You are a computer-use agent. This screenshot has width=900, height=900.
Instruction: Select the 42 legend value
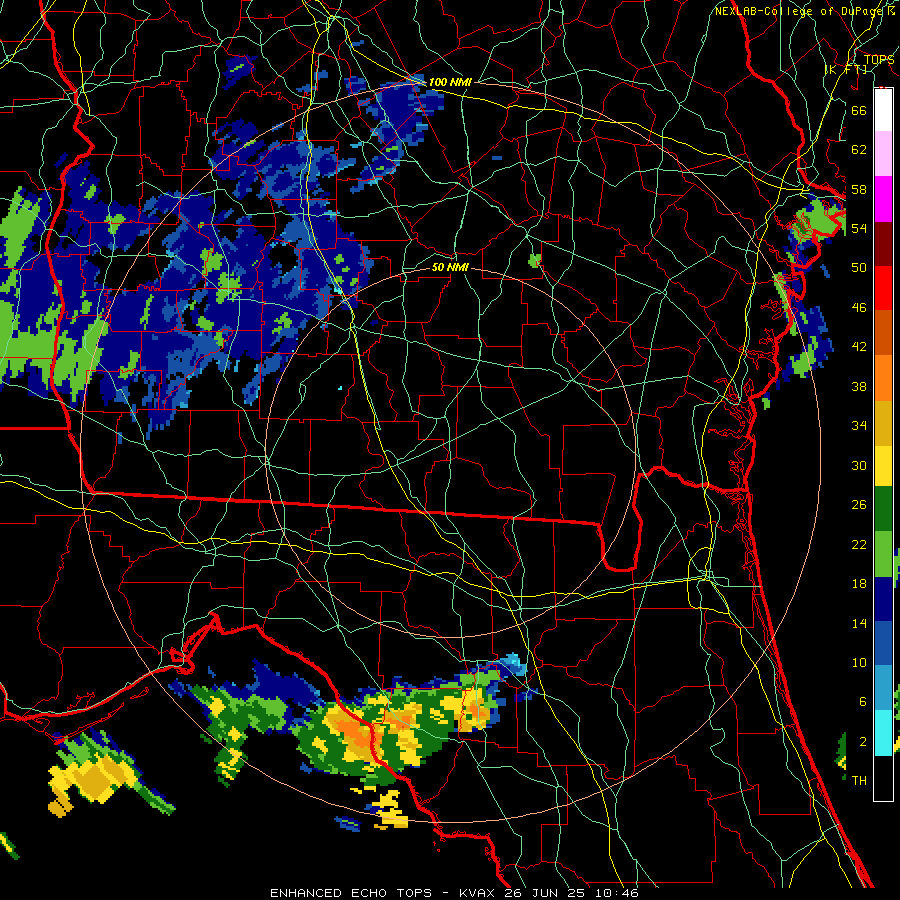coord(859,347)
